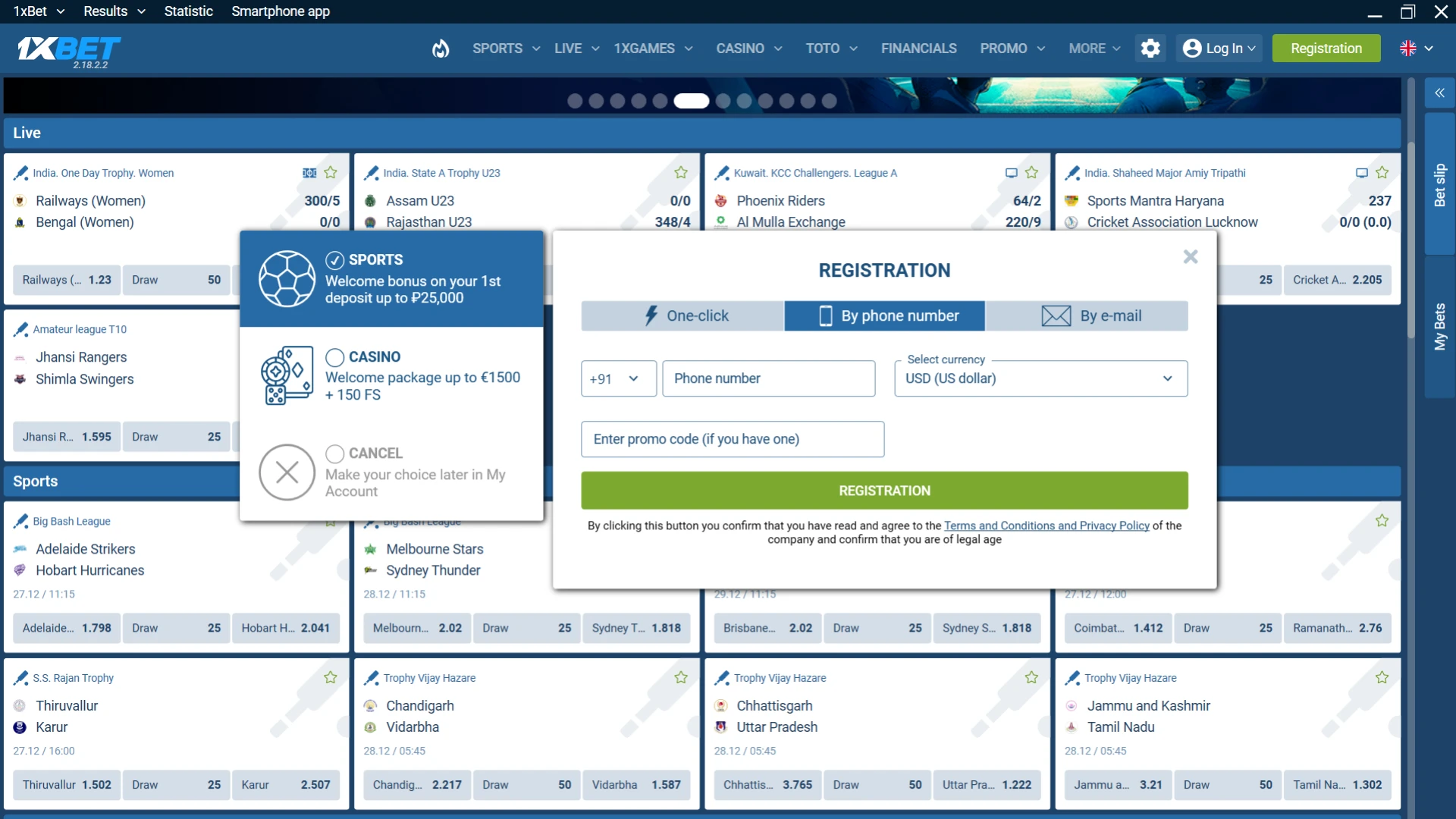Image resolution: width=1456 pixels, height=819 pixels.
Task: Click the LIVE section icon
Action: coord(568,47)
